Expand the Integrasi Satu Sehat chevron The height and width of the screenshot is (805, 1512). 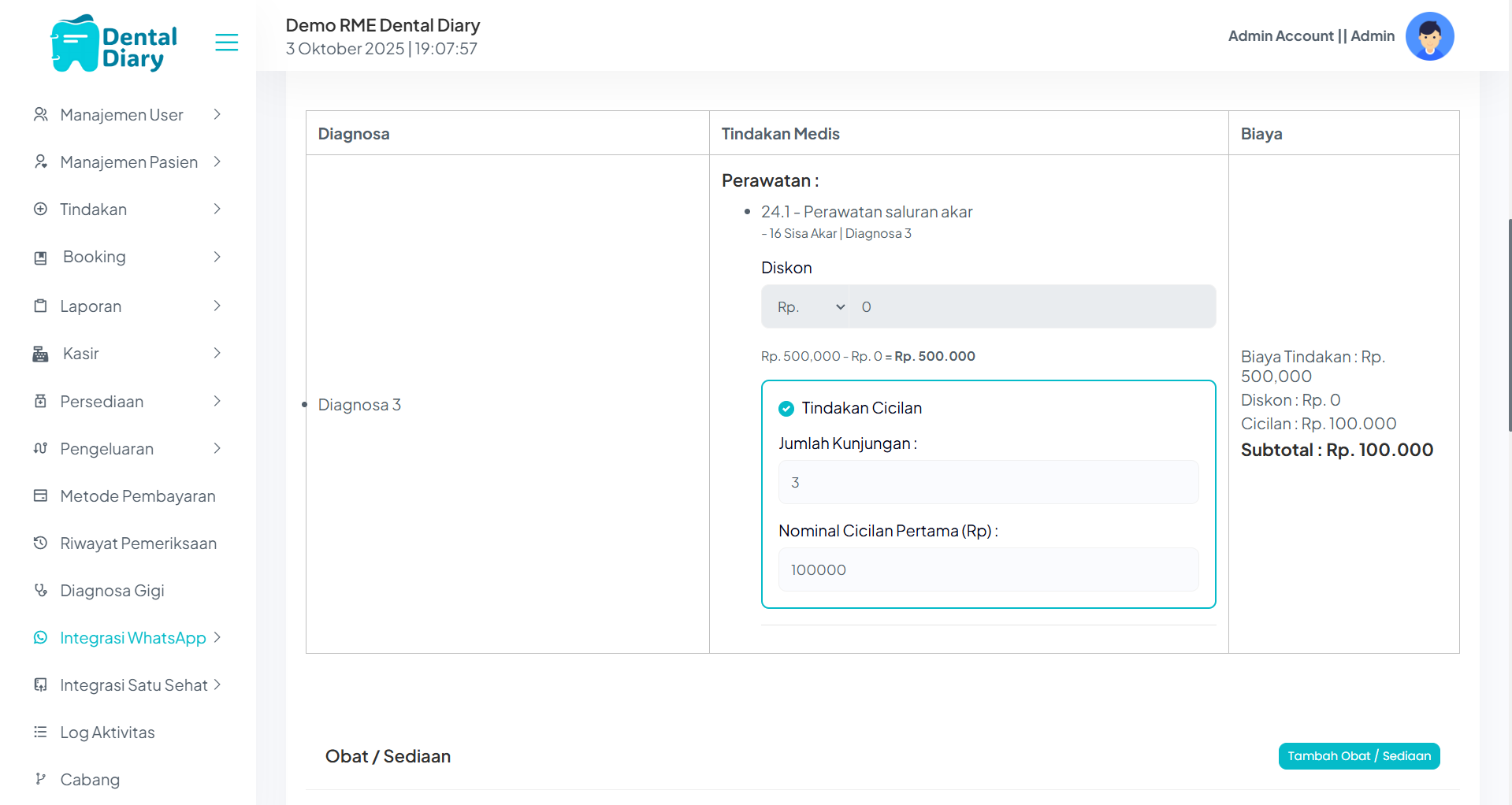[x=217, y=684]
